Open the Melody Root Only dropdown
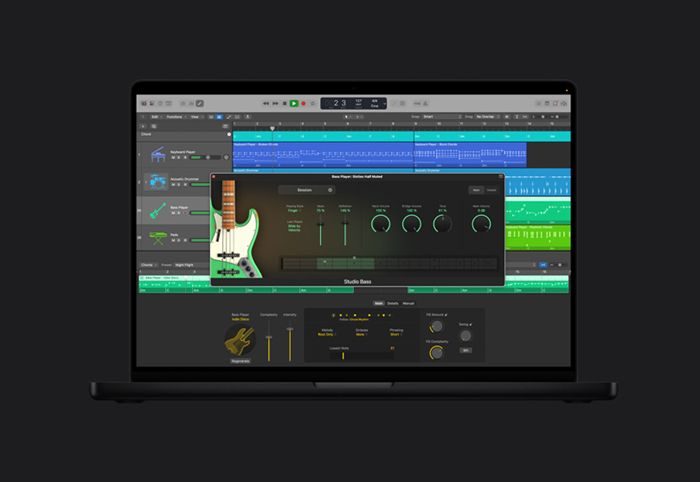Image resolution: width=700 pixels, height=482 pixels. pos(327,334)
